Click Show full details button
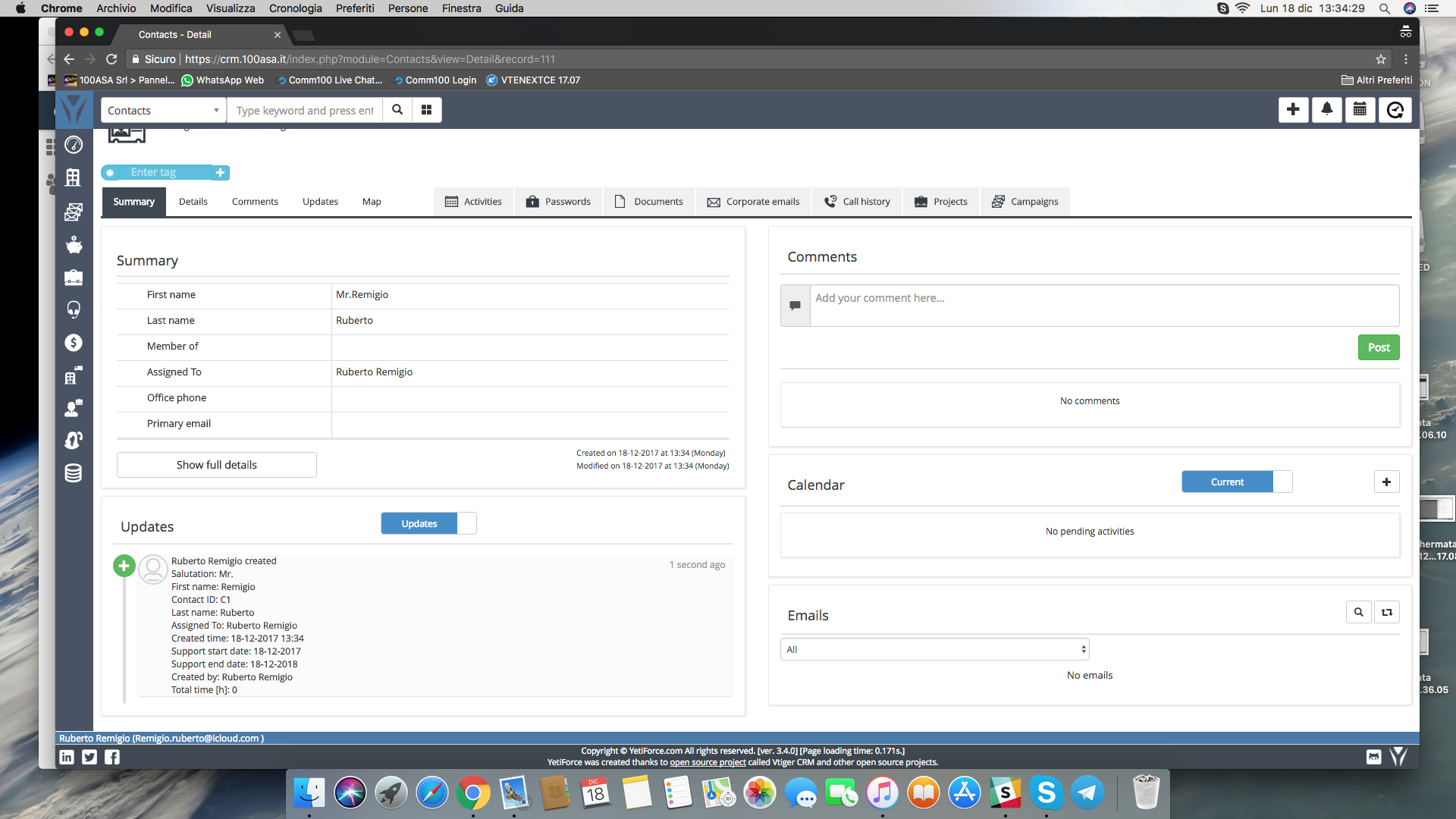The width and height of the screenshot is (1456, 819). coord(216,465)
